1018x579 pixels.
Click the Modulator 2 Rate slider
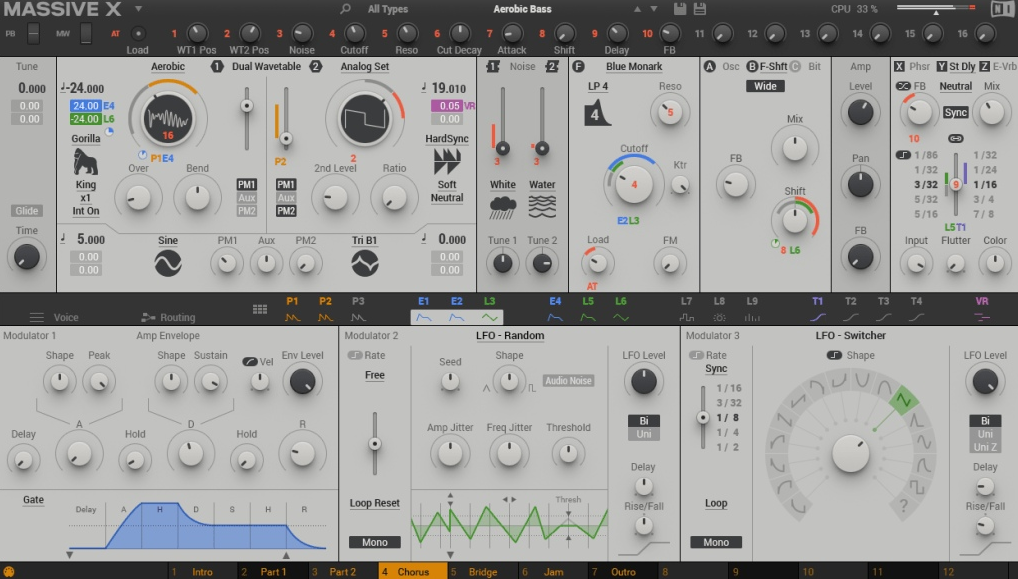375,443
